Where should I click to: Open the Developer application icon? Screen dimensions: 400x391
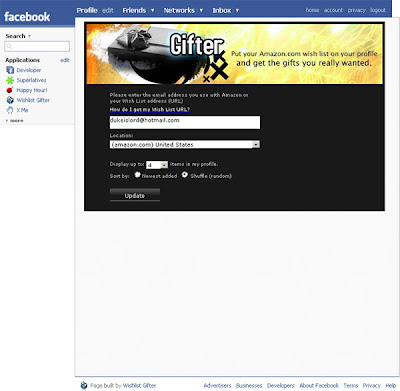click(x=10, y=70)
